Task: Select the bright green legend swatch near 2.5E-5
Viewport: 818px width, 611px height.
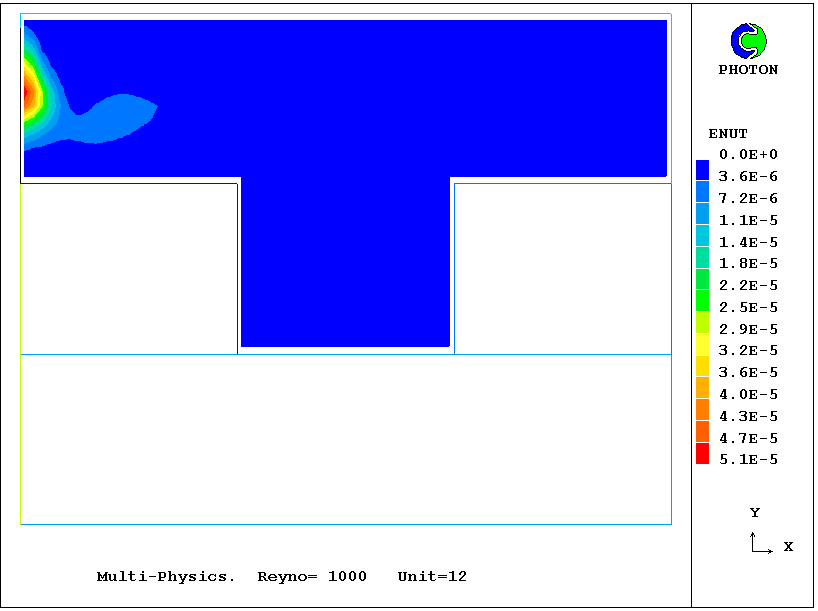Action: coord(702,300)
